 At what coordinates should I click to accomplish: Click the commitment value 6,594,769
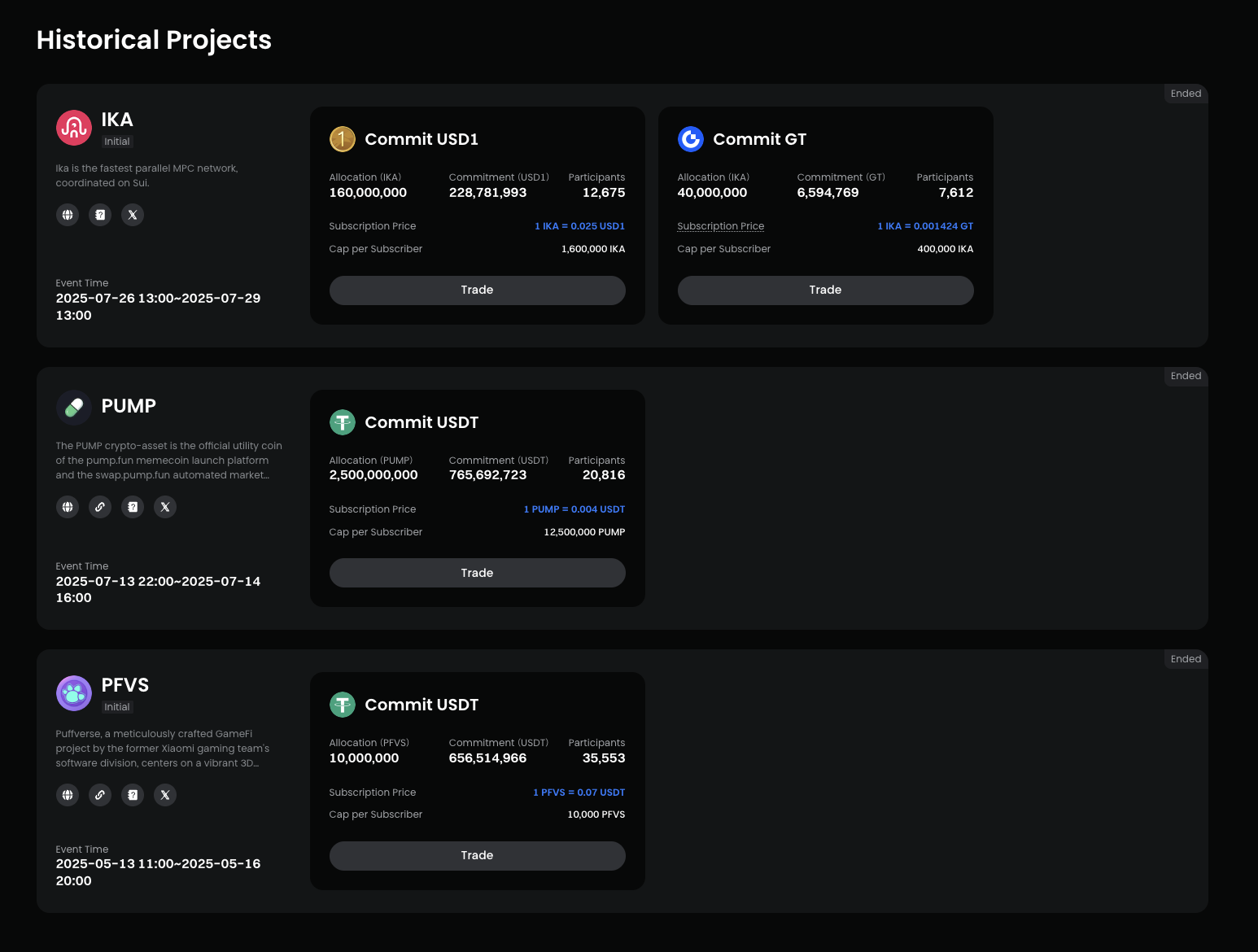click(828, 193)
